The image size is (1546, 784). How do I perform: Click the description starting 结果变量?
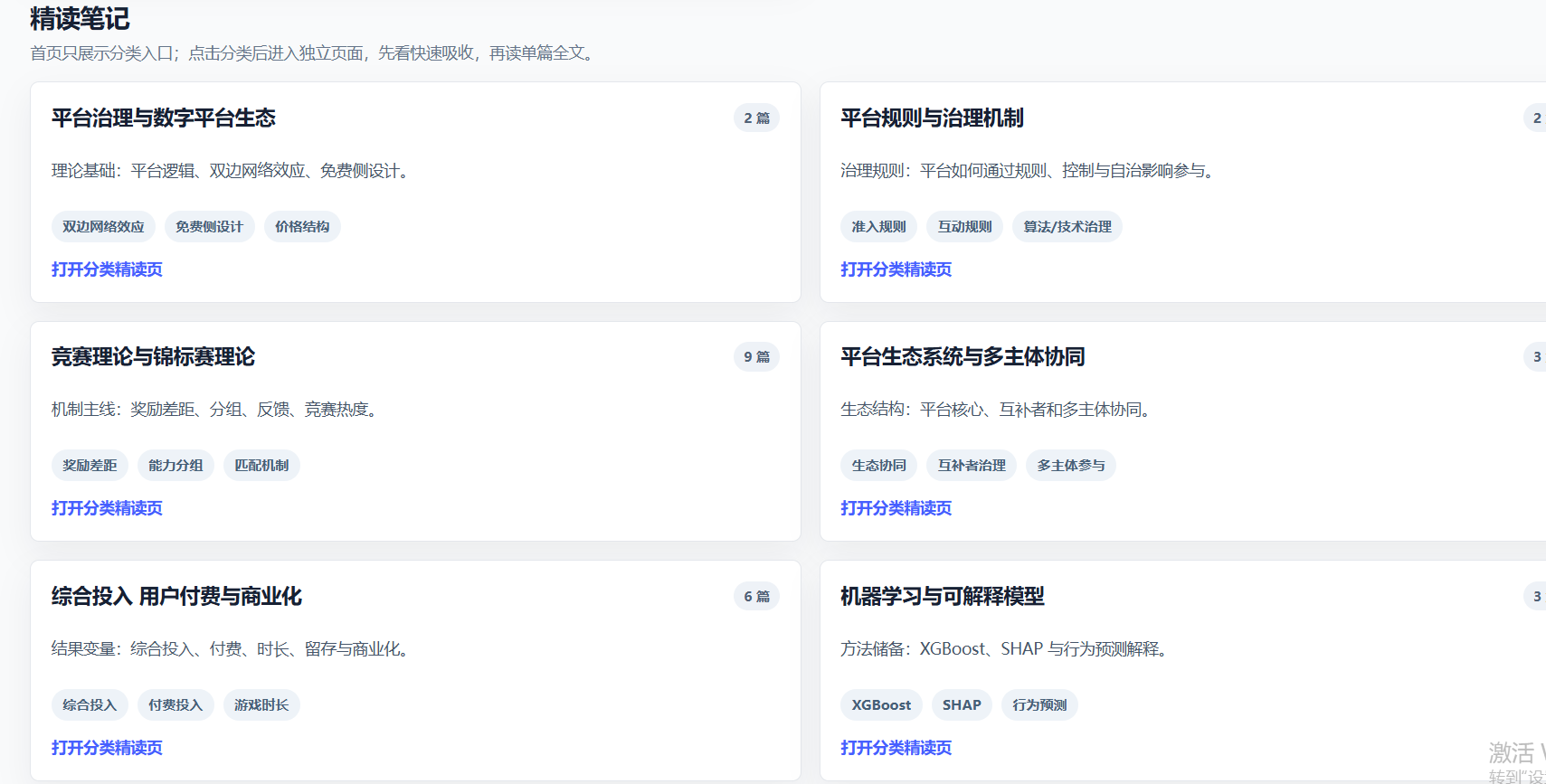pos(232,648)
